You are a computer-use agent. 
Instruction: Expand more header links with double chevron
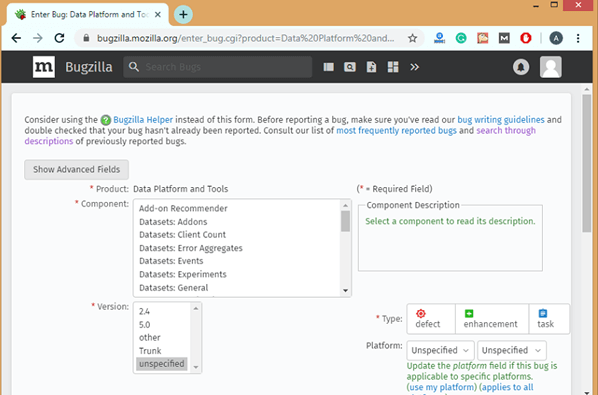click(x=415, y=67)
